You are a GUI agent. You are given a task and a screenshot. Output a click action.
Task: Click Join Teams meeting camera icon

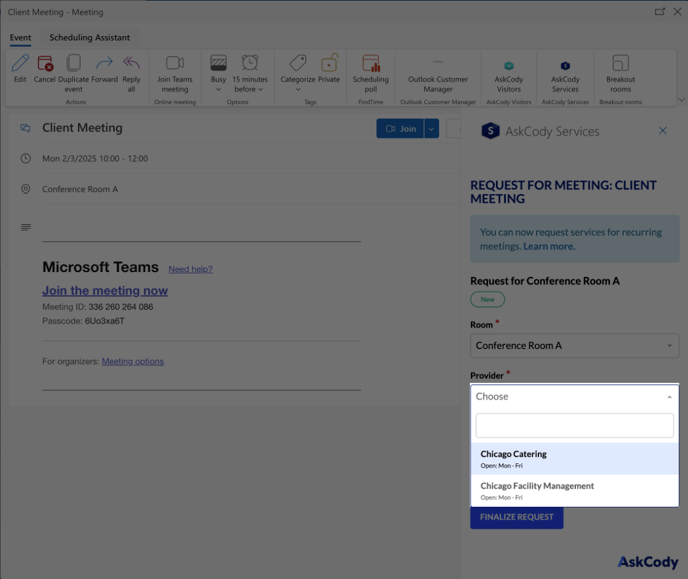point(175,63)
